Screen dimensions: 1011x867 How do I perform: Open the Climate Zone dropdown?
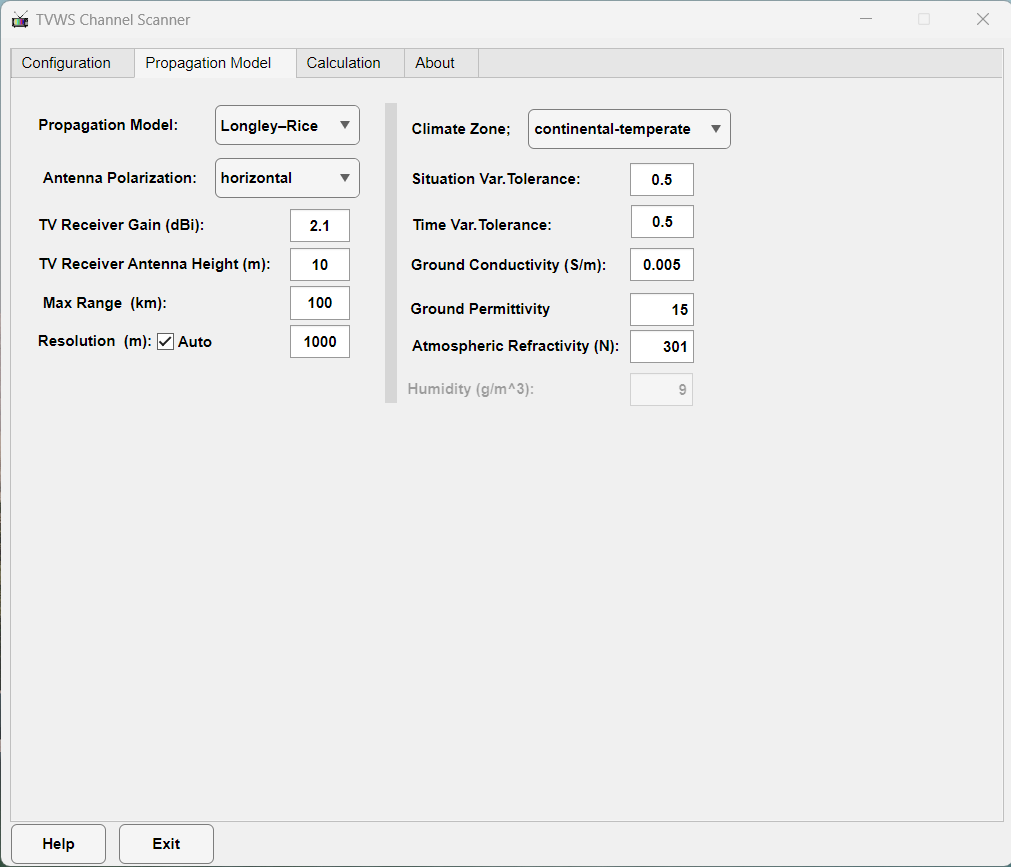pyautogui.click(x=629, y=129)
